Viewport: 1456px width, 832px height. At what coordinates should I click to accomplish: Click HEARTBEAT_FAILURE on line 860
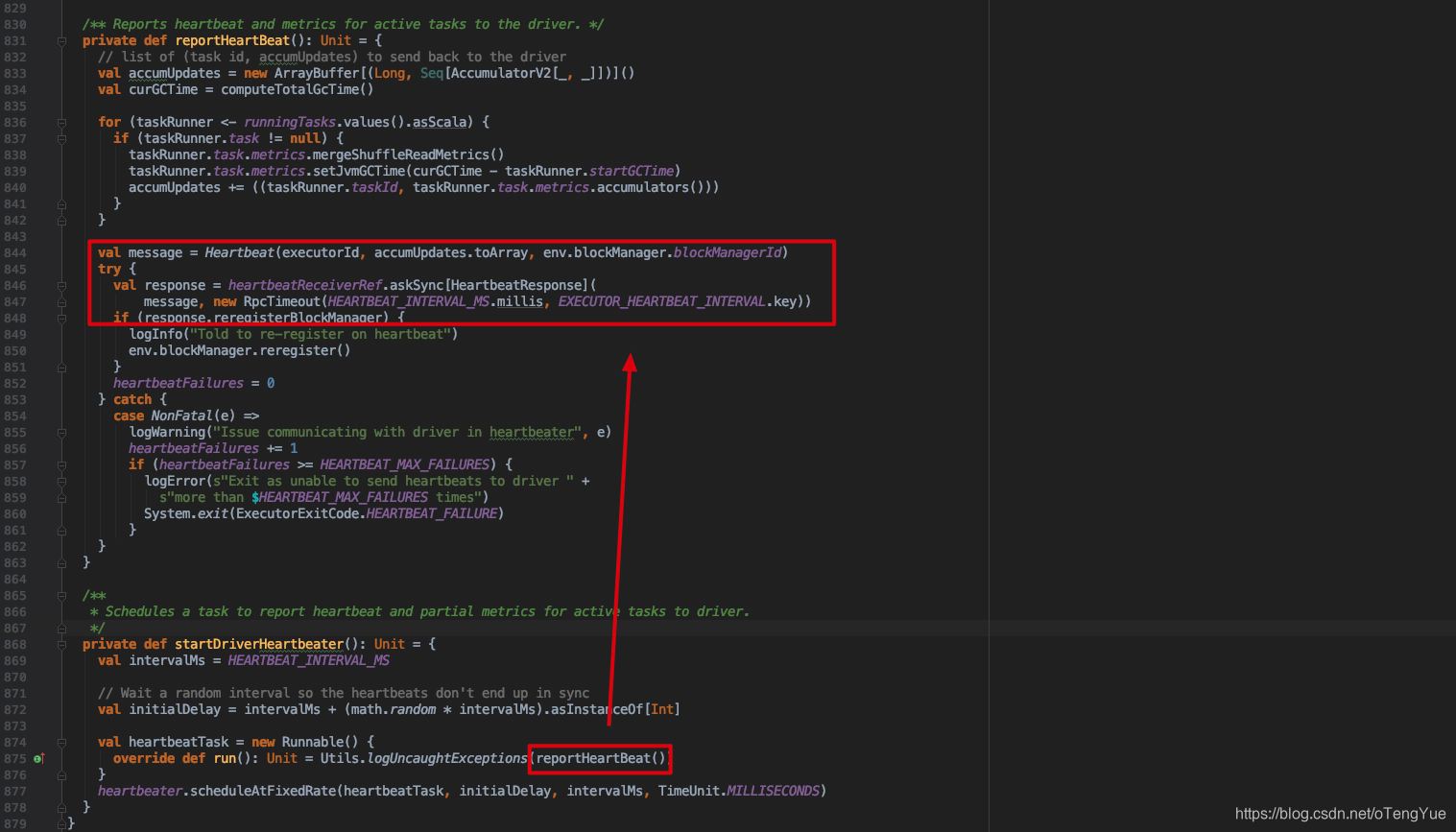point(432,513)
